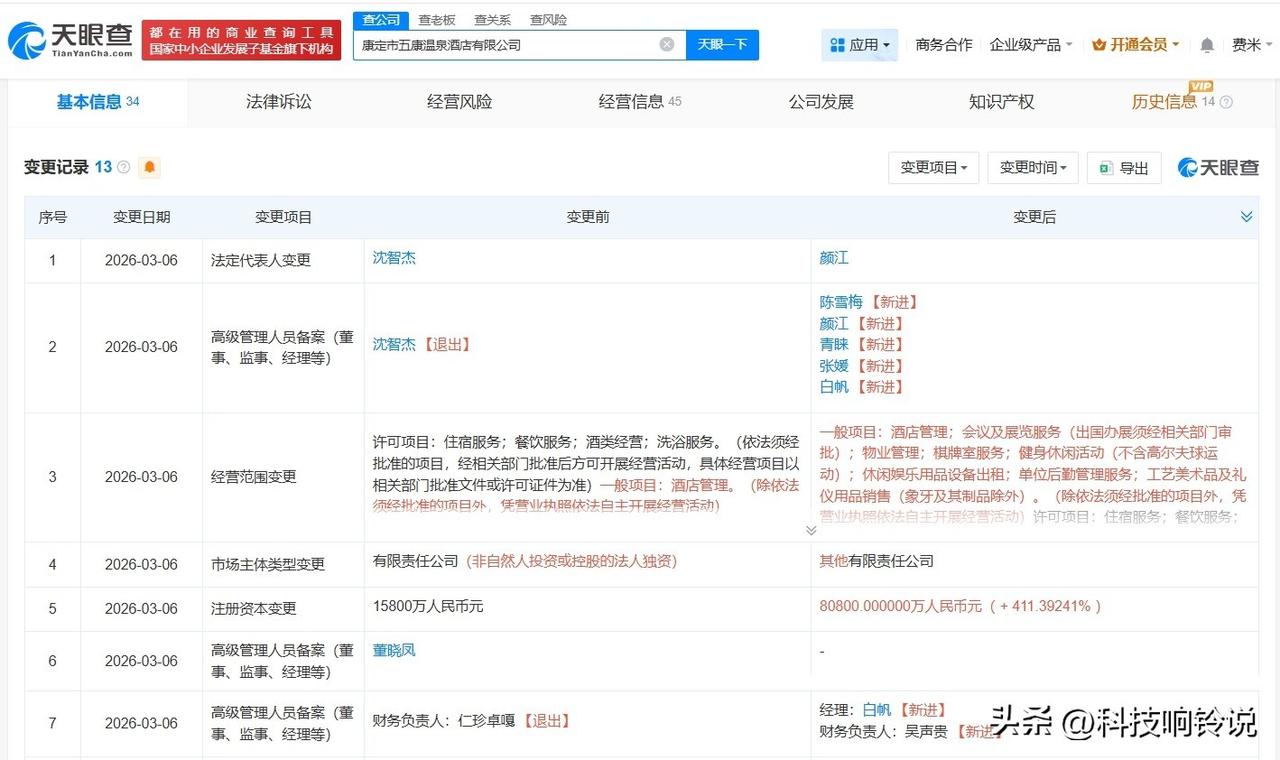Click the Excel icon inside the 导出 button
1280x760 pixels.
1106,168
